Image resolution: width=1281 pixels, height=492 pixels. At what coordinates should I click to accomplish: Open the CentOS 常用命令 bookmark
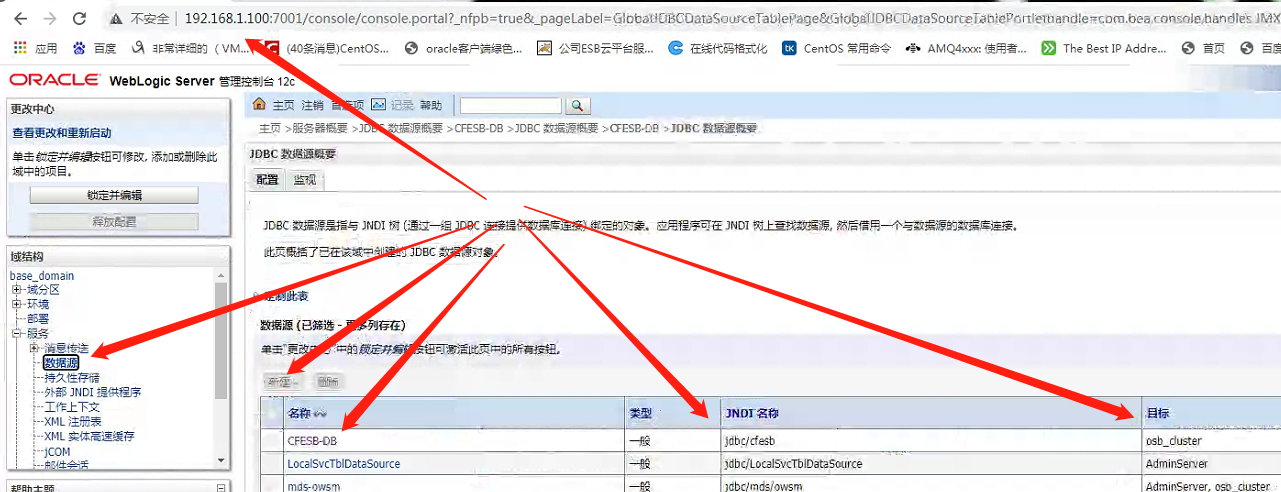point(836,48)
